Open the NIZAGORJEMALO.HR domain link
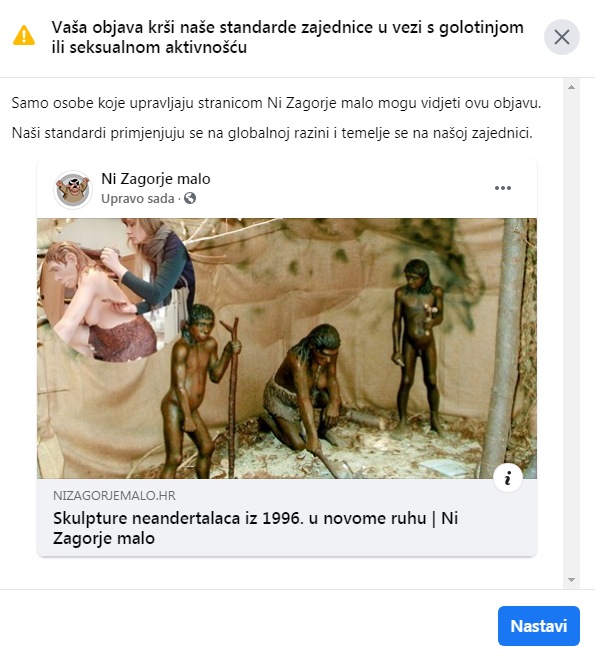Screen dimensions: 595x657 [x=114, y=496]
